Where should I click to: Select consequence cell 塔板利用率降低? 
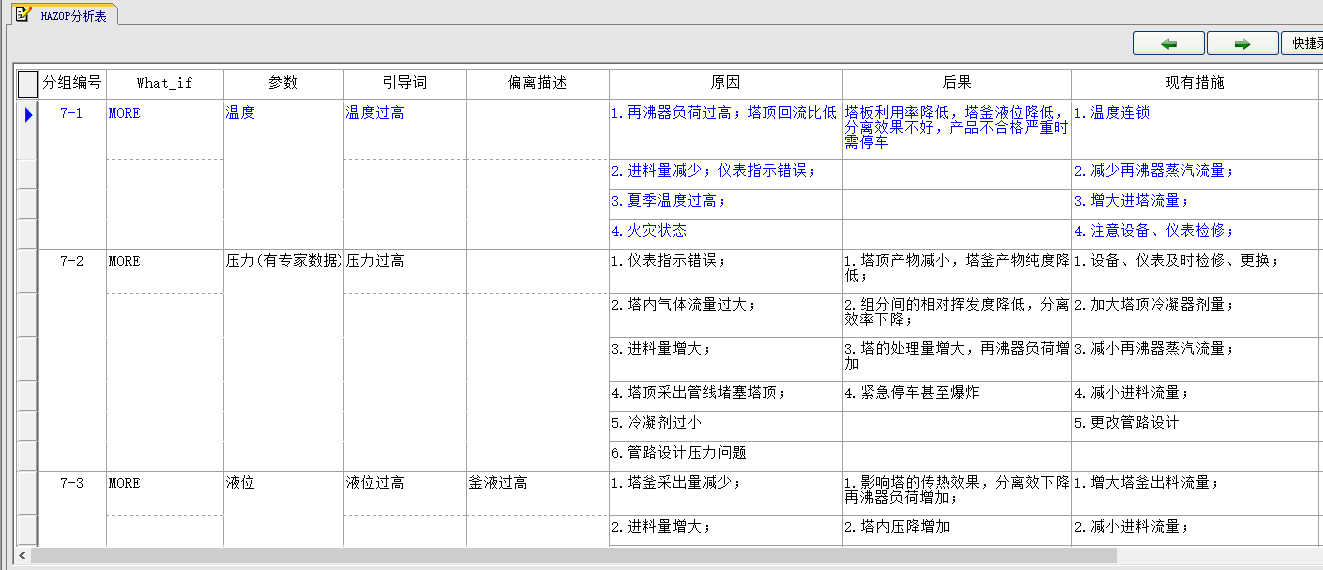[957, 129]
